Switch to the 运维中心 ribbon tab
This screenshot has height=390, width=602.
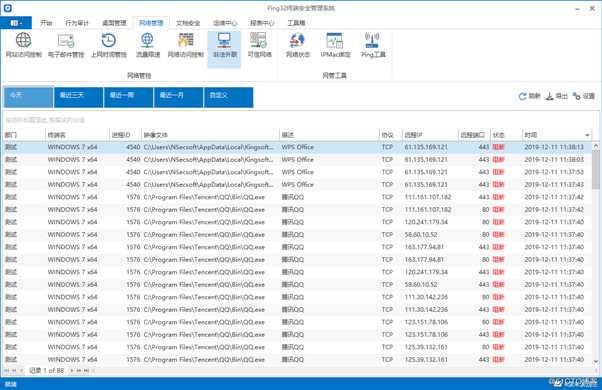225,23
